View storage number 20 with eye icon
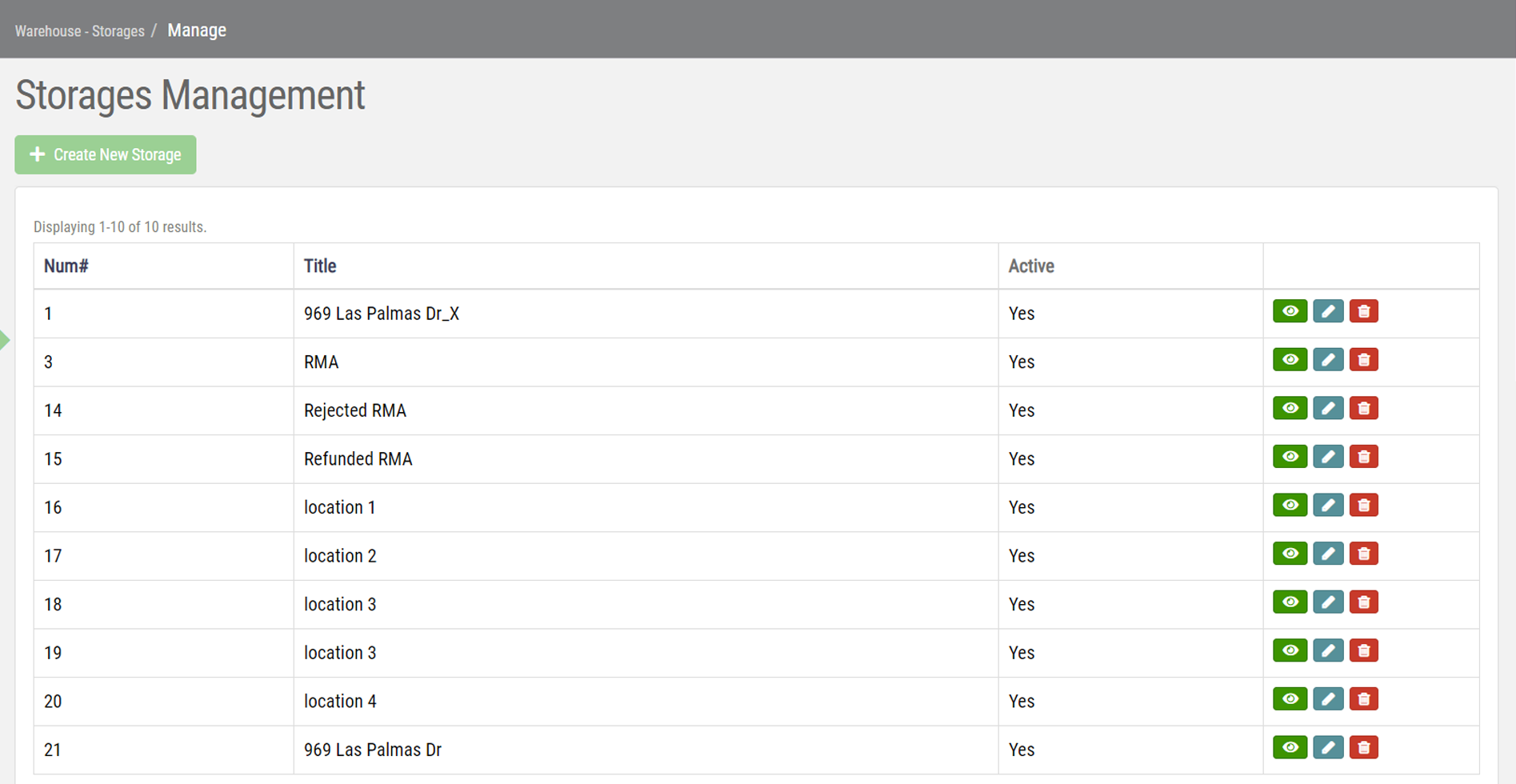The height and width of the screenshot is (784, 1516). [x=1290, y=699]
